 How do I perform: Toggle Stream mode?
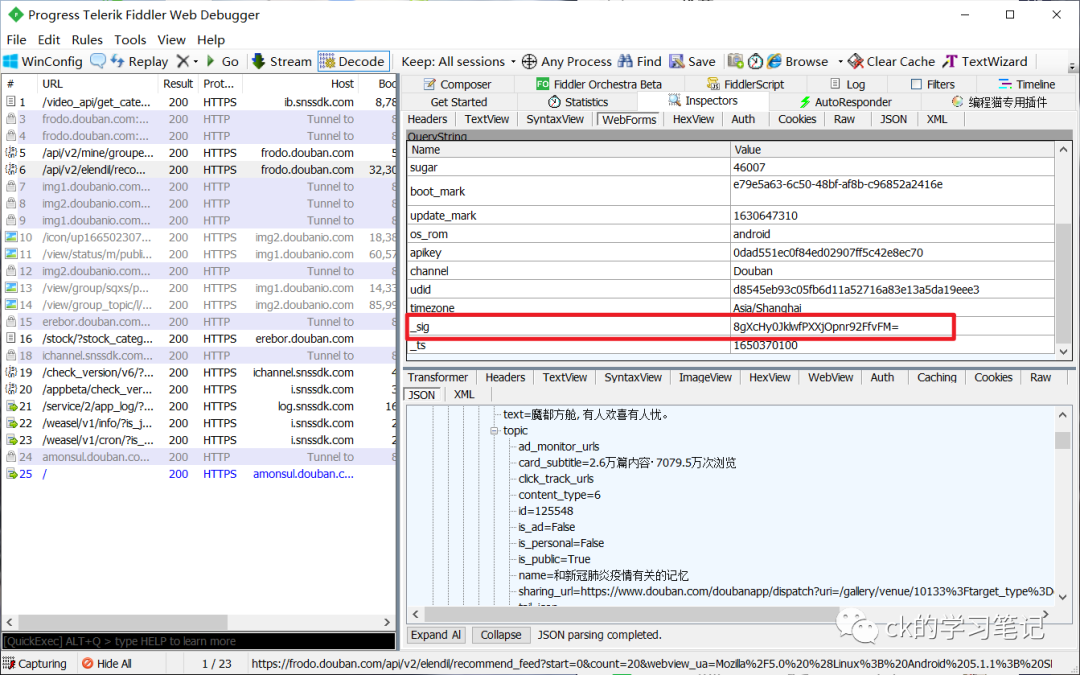click(282, 61)
